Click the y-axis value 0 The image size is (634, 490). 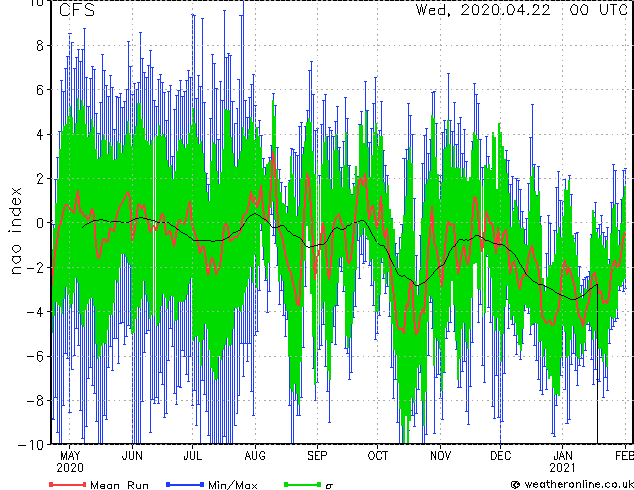tap(40, 223)
